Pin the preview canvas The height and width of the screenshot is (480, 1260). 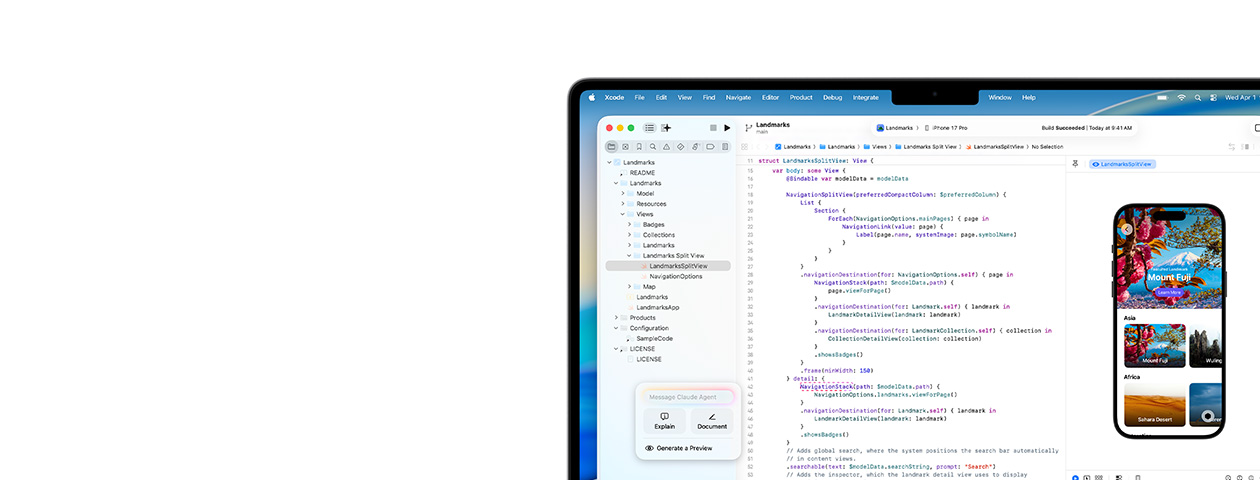click(1075, 163)
